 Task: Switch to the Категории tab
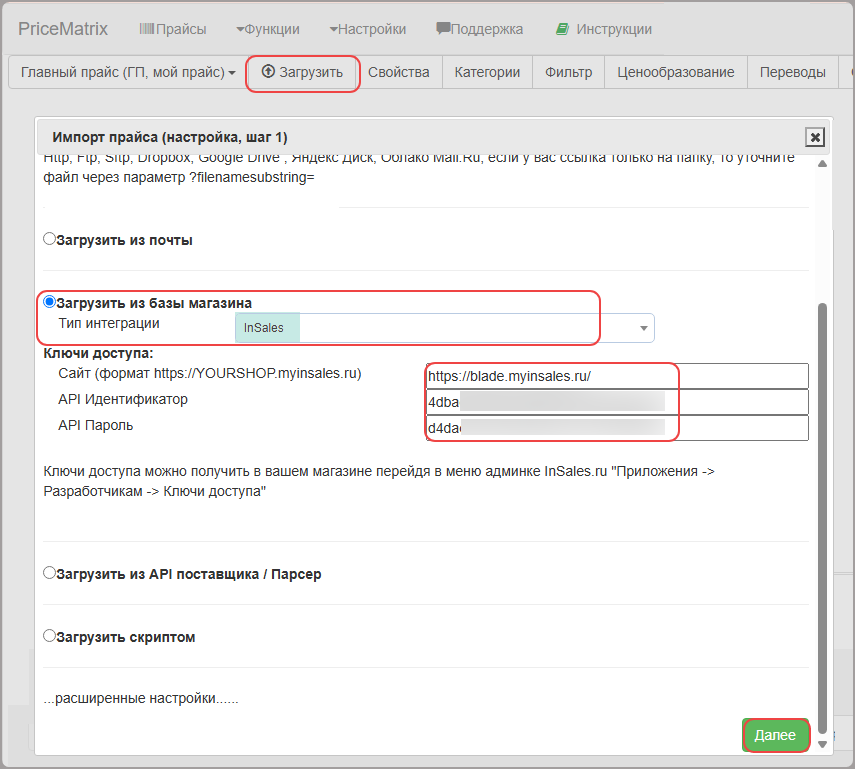pyautogui.click(x=487, y=72)
